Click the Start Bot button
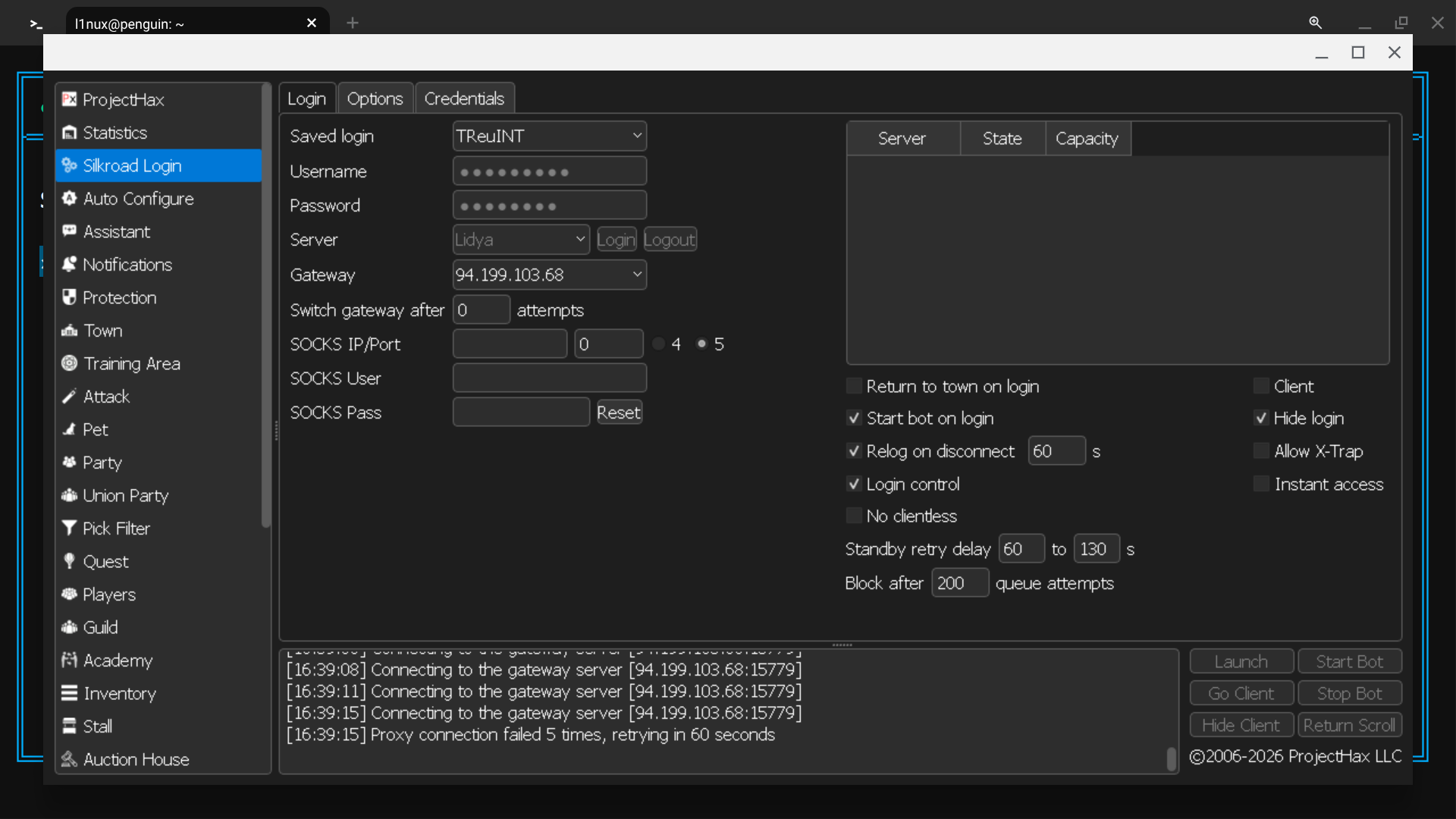The image size is (1456, 819). coord(1349,661)
